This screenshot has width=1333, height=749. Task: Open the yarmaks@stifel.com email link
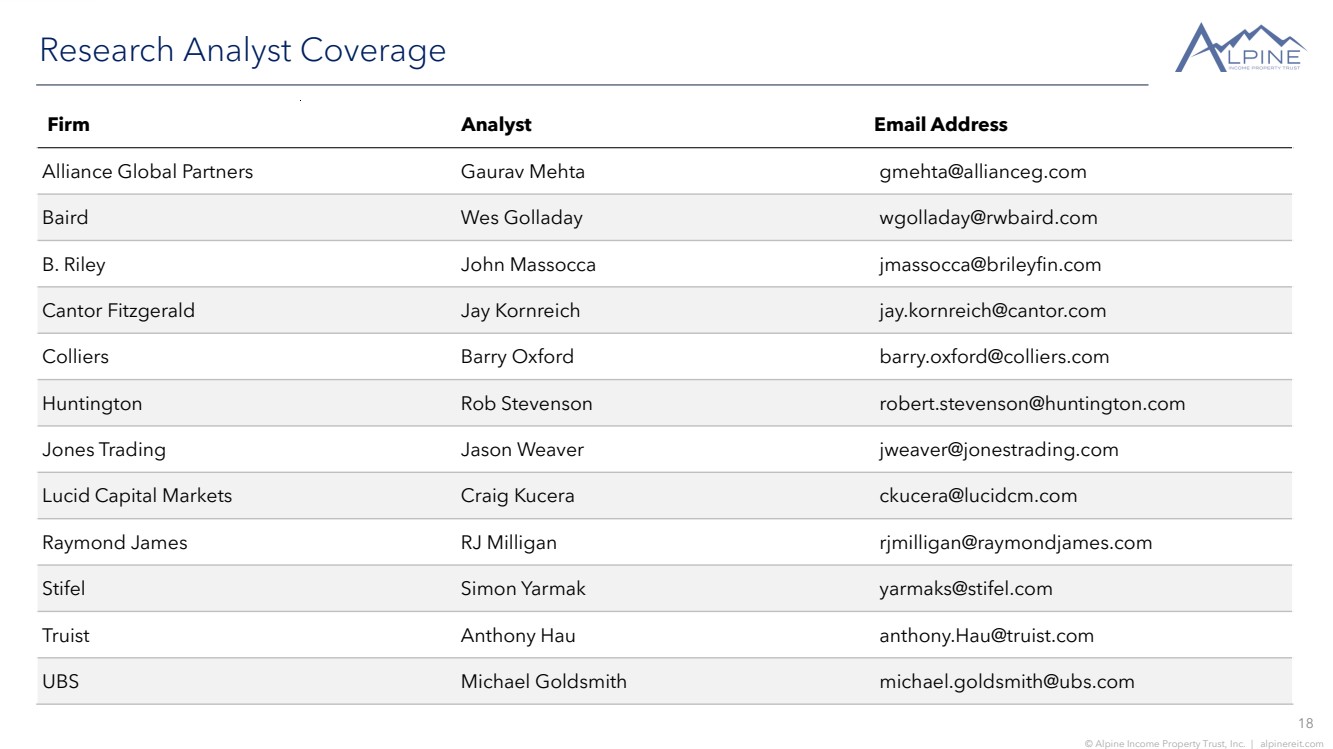pyautogui.click(x=965, y=589)
